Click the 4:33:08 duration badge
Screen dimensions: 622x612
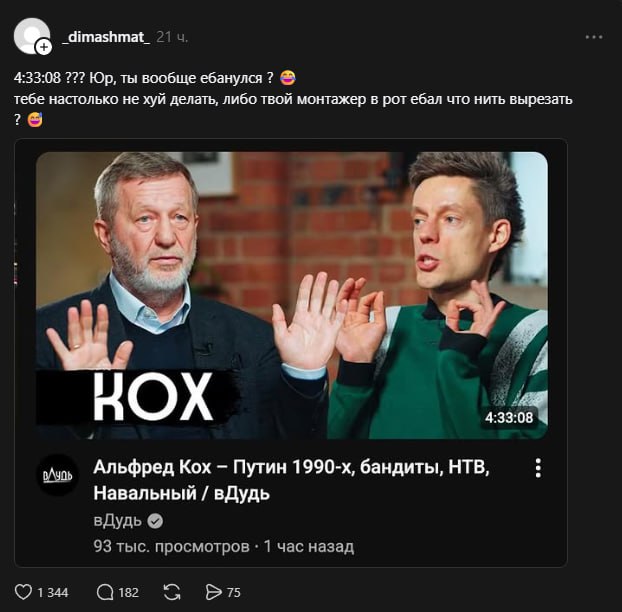(509, 417)
